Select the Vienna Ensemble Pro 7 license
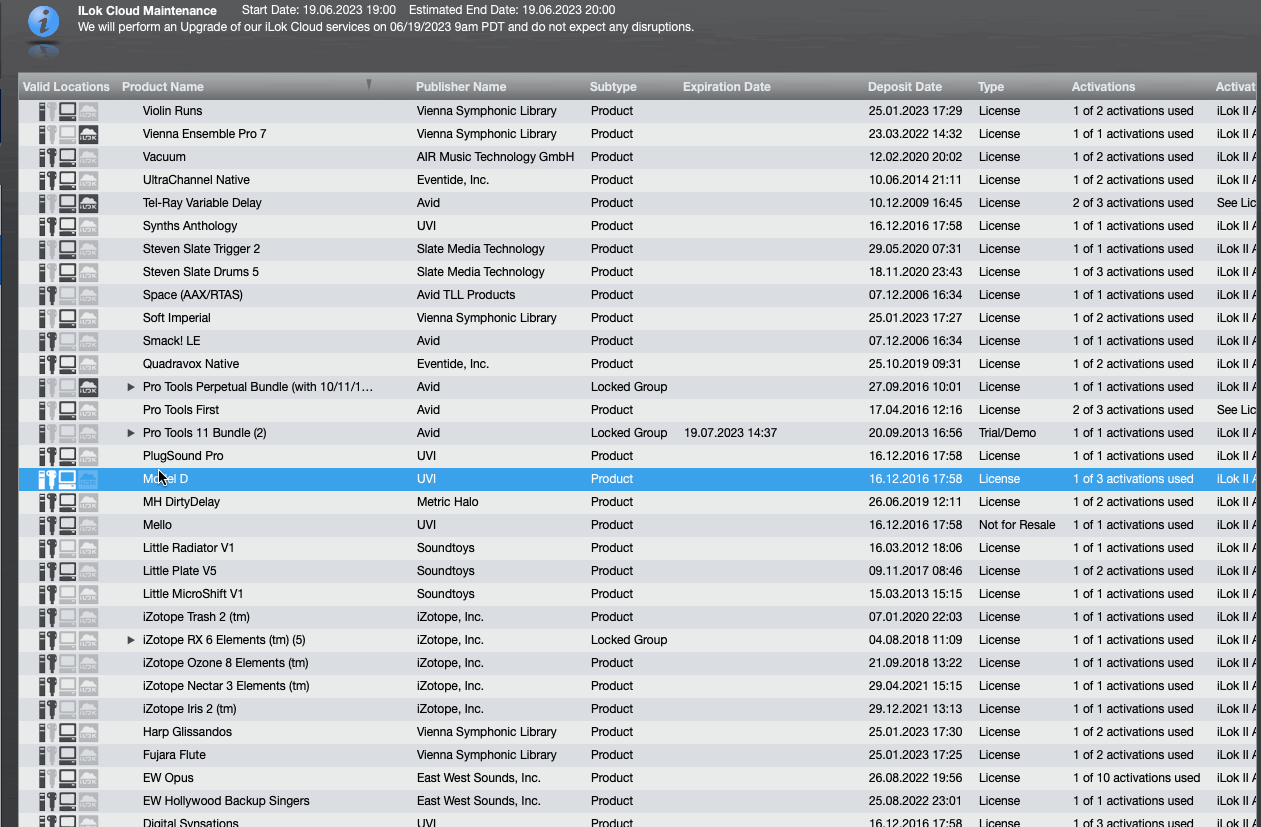 [x=204, y=134]
